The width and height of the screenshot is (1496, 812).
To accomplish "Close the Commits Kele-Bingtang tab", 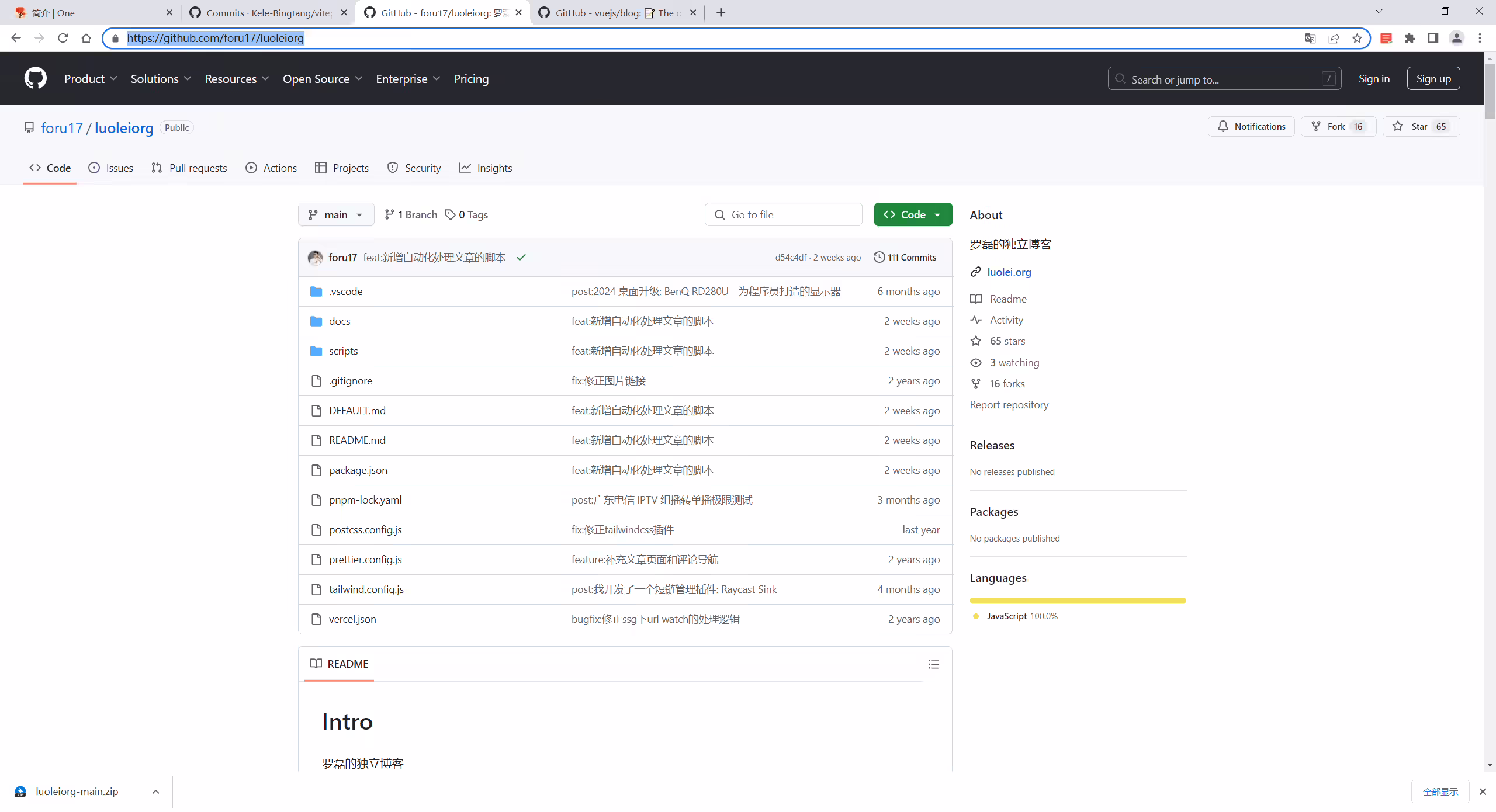I will click(344, 12).
